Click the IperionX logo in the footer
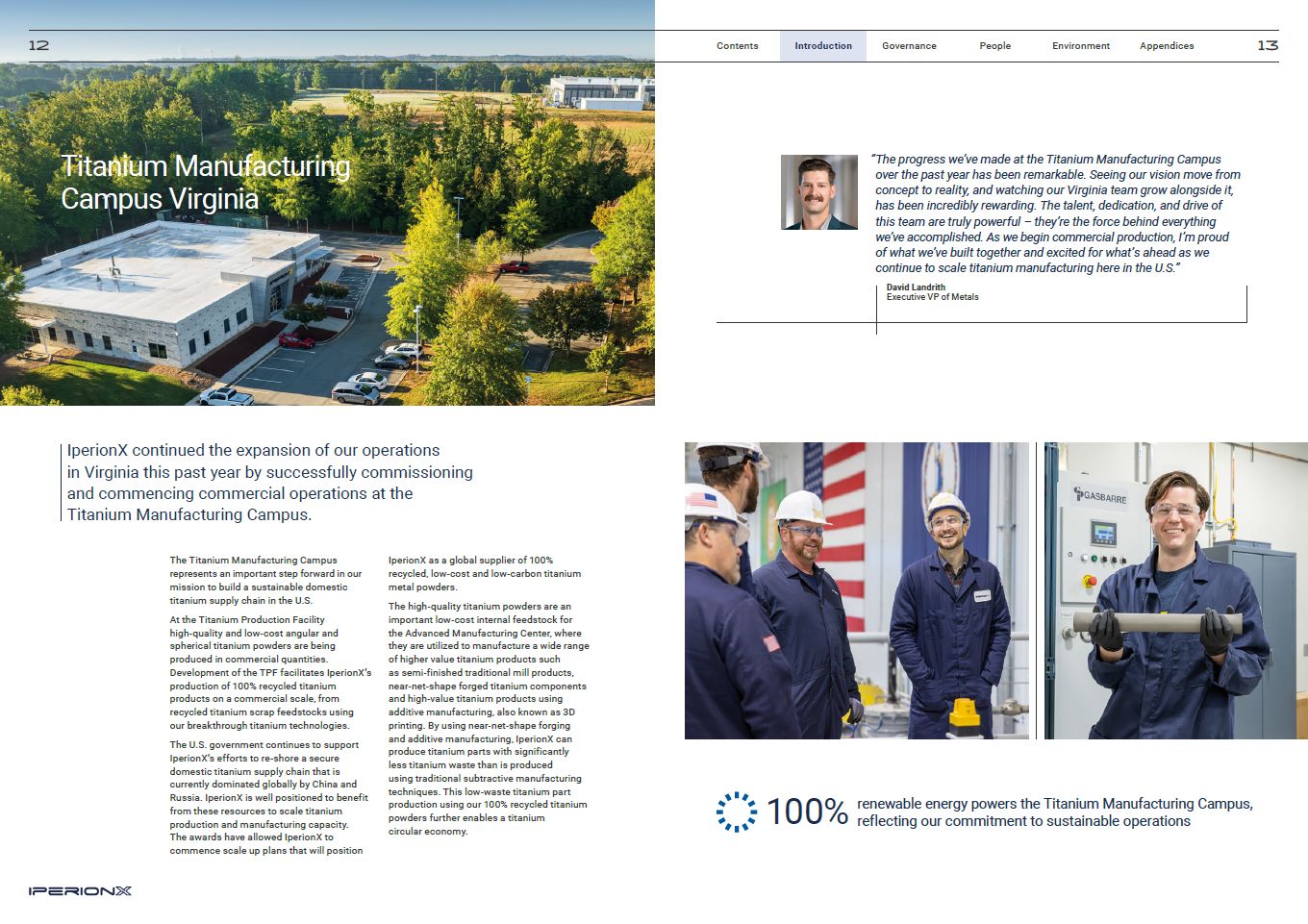This screenshot has width=1308, height=924. click(80, 891)
